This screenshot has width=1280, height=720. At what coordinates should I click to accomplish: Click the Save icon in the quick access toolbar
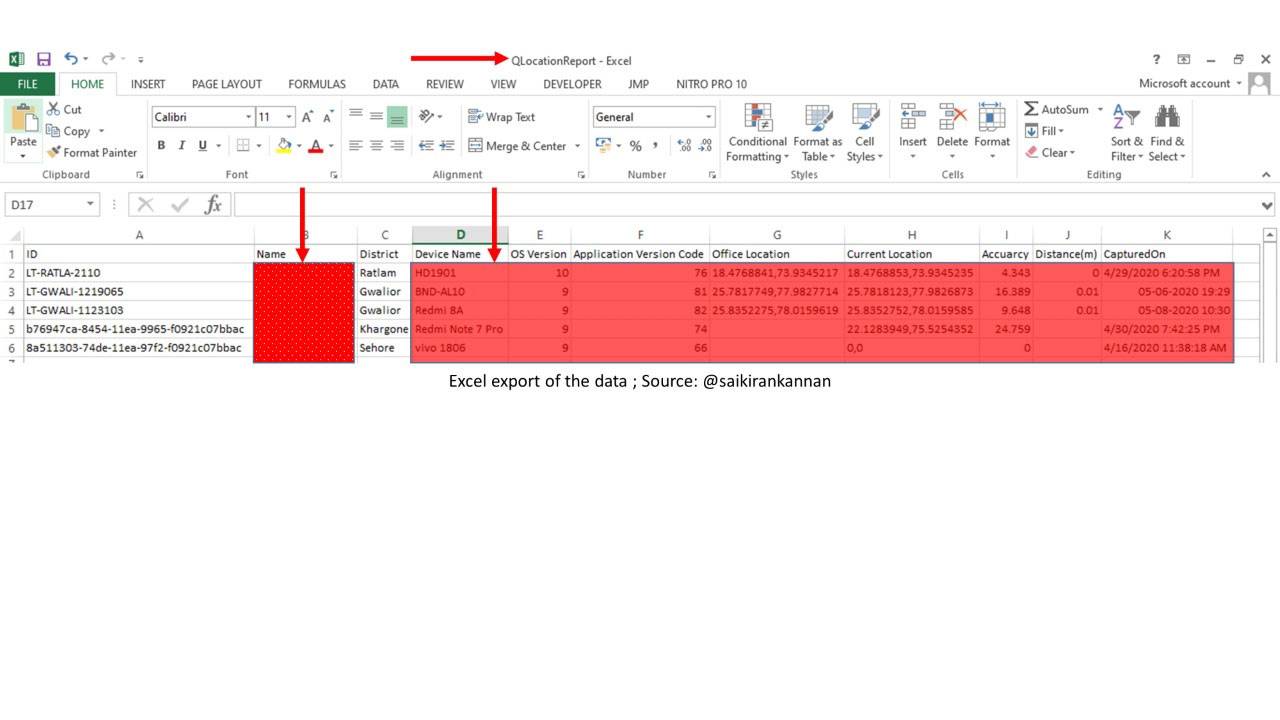click(x=43, y=60)
